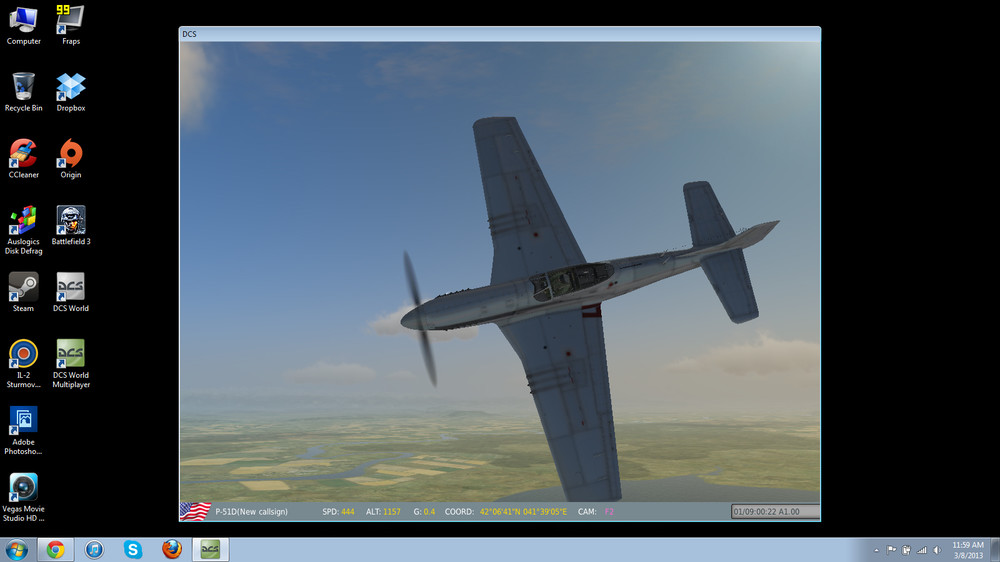This screenshot has height=562, width=1000.
Task: Select Vegas Movie Studio HD icon
Action: (24, 498)
